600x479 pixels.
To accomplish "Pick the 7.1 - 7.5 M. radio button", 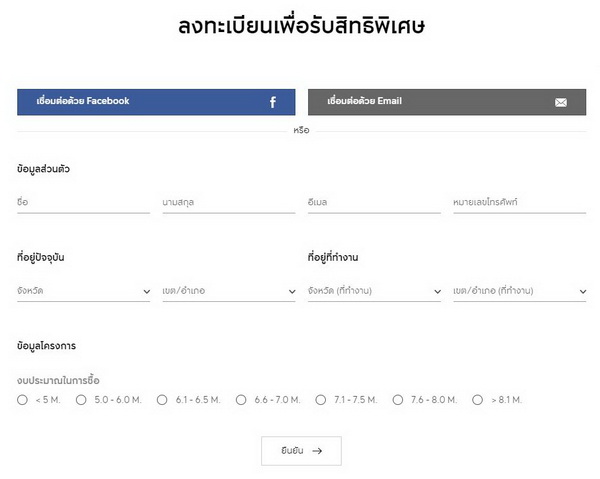I will [321, 400].
